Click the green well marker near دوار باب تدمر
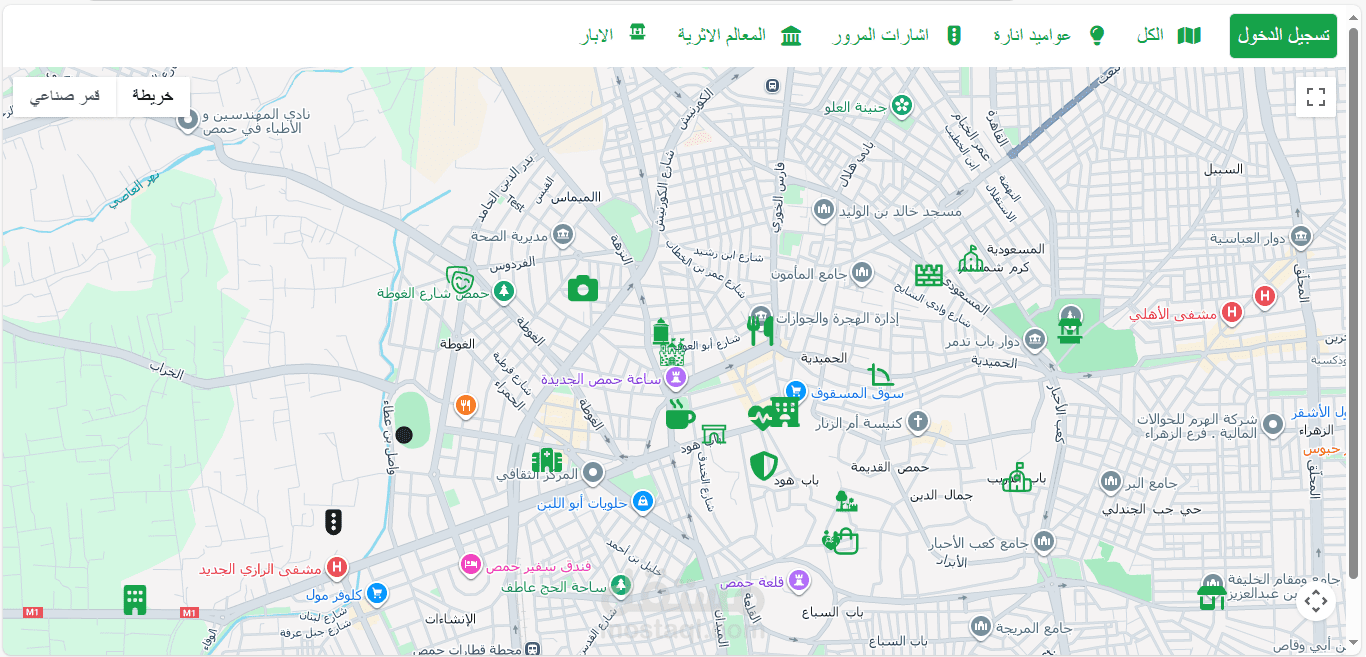The height and width of the screenshot is (657, 1366). (1071, 330)
